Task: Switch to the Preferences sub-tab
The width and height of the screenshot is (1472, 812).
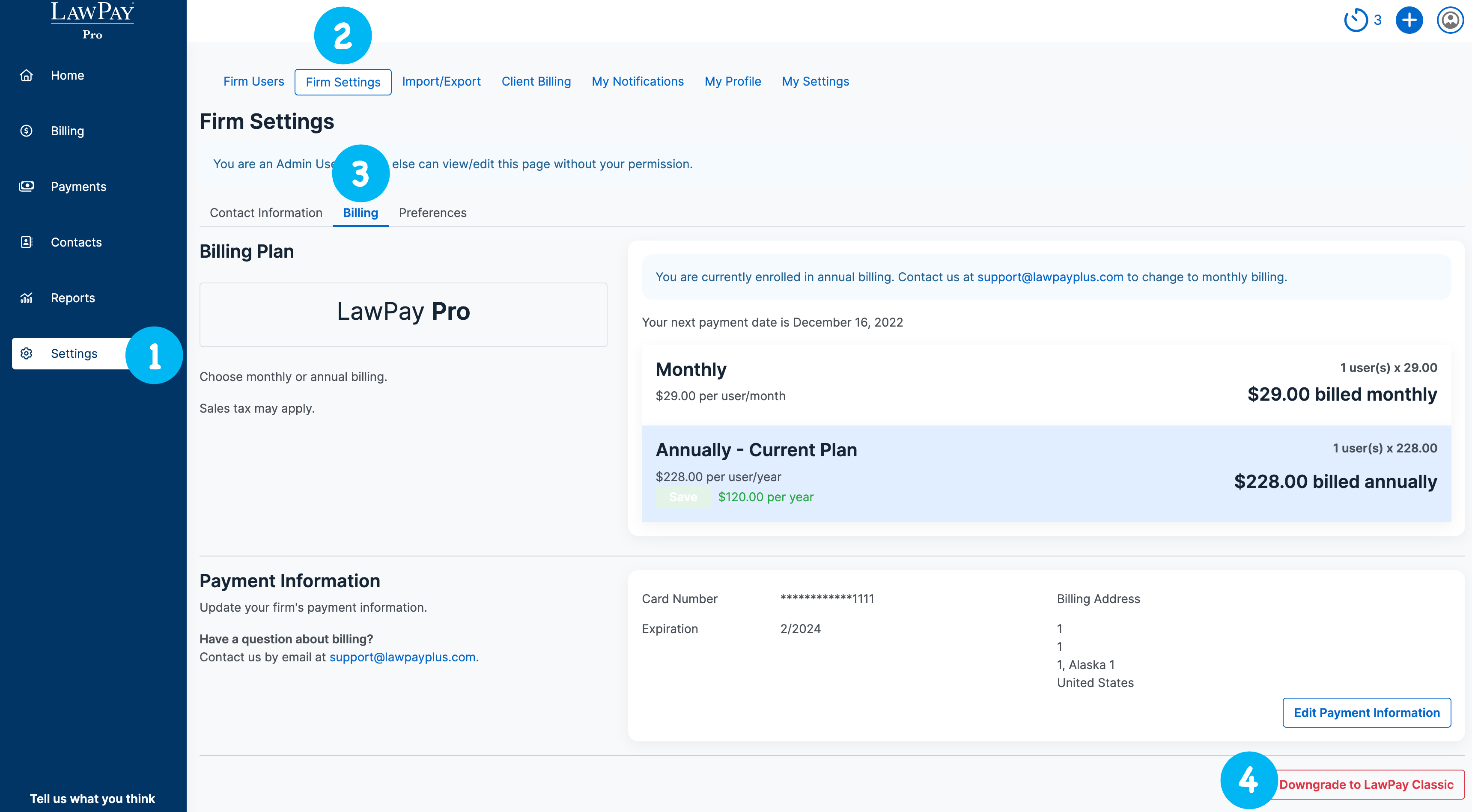Action: [x=432, y=213]
